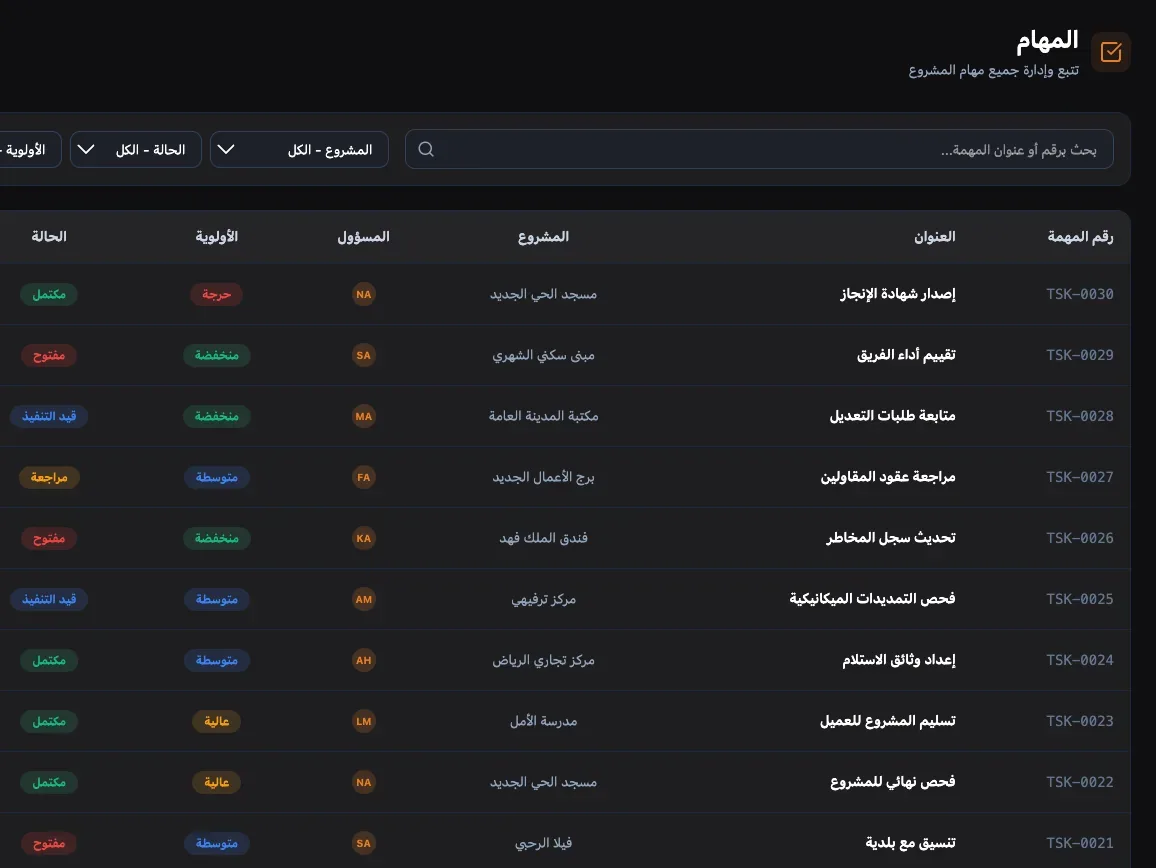The image size is (1156, 868).
Task: Open task titled فحص نهائي للمشروع
Action: [893, 782]
